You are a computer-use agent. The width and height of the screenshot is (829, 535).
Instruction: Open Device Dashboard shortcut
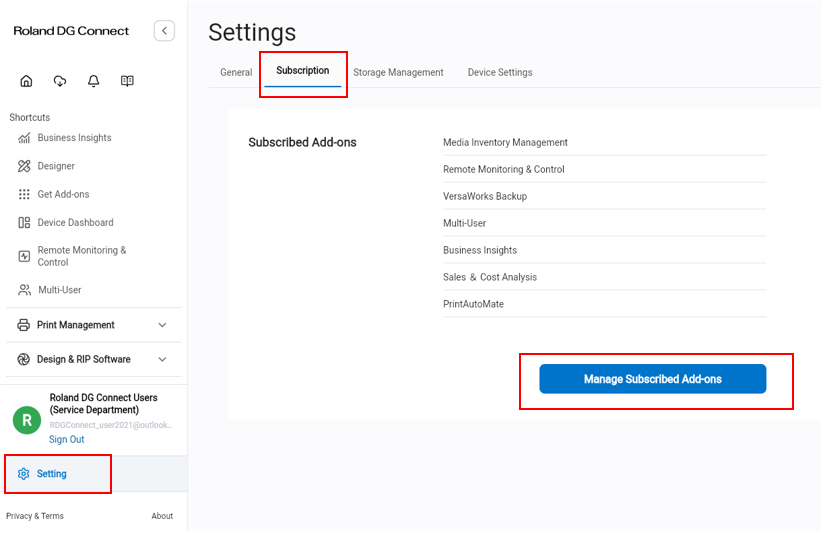75,222
